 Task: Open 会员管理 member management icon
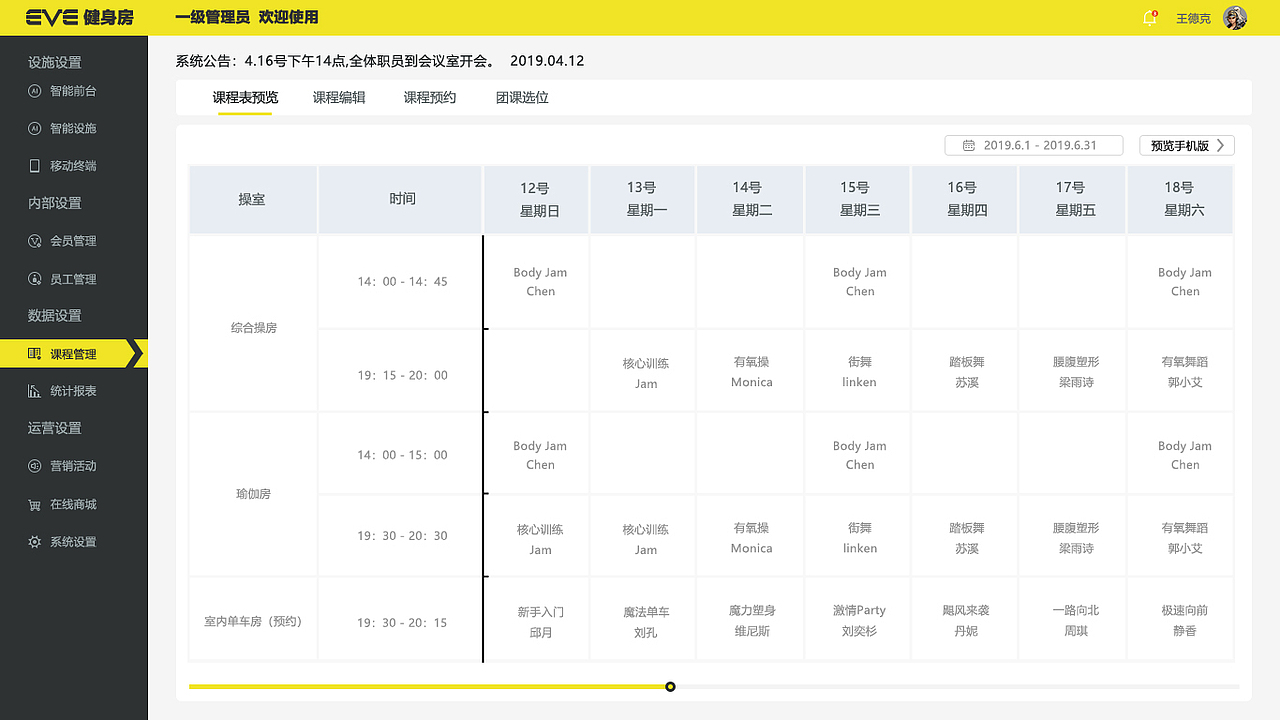[x=34, y=241]
